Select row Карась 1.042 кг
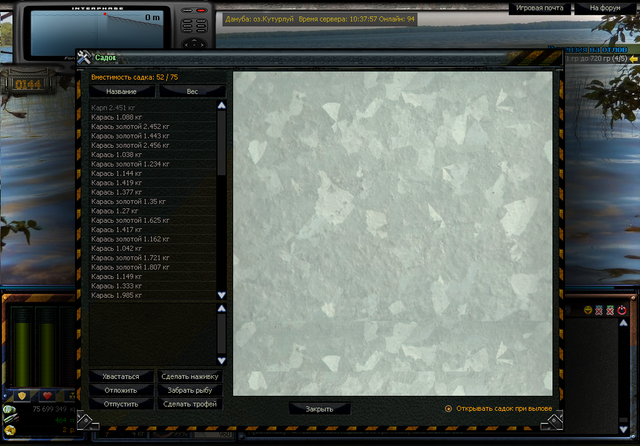The image size is (640, 446). click(153, 249)
